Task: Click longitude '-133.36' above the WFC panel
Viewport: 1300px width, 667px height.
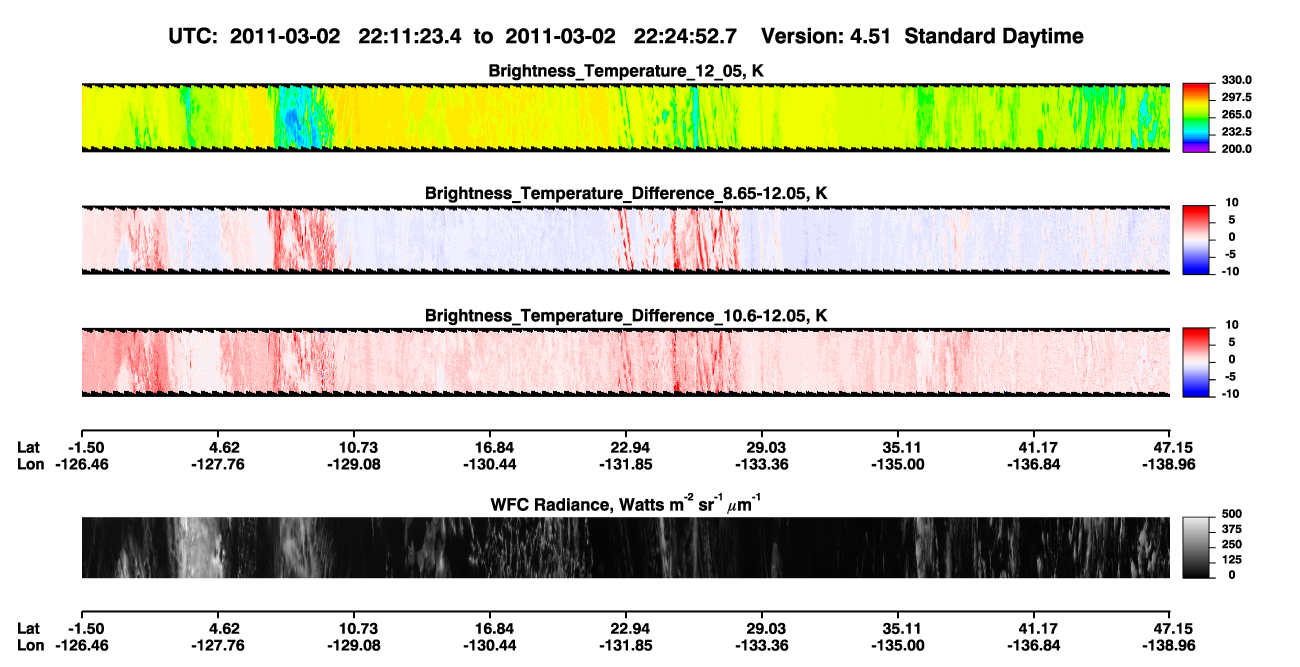Action: [762, 464]
